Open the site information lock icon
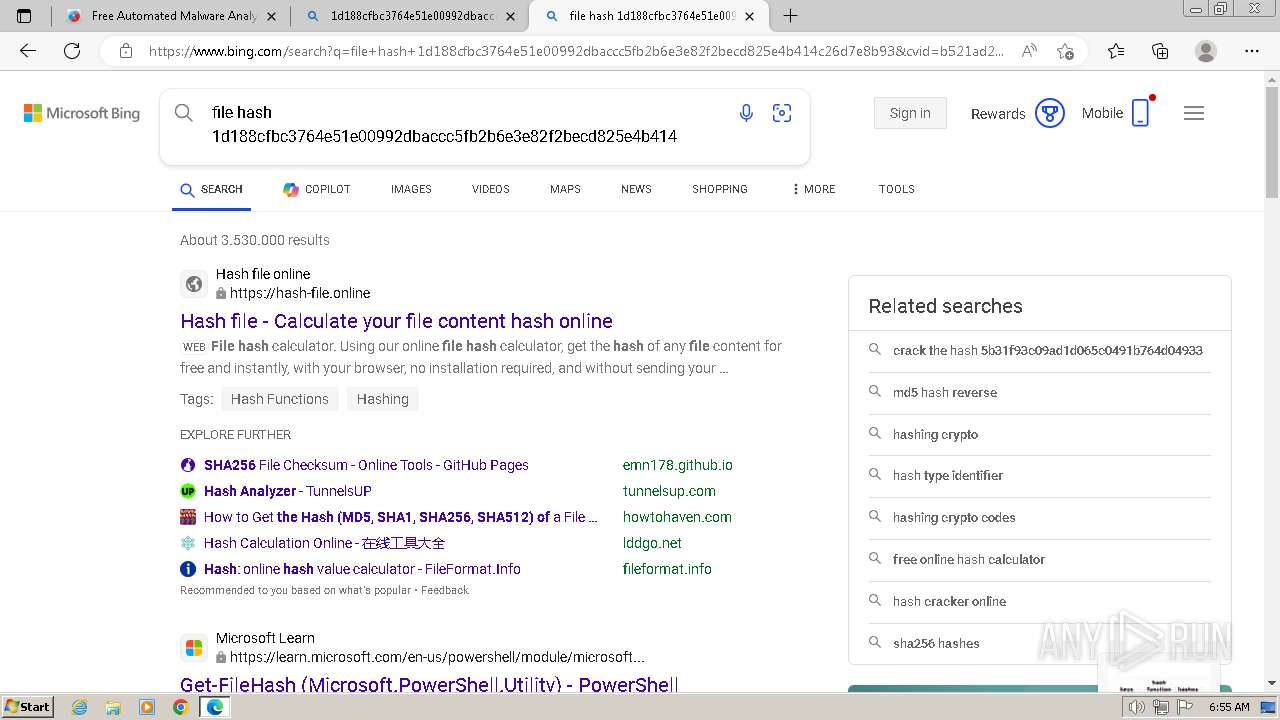Screen dimensions: 1280x720 (x=126, y=51)
